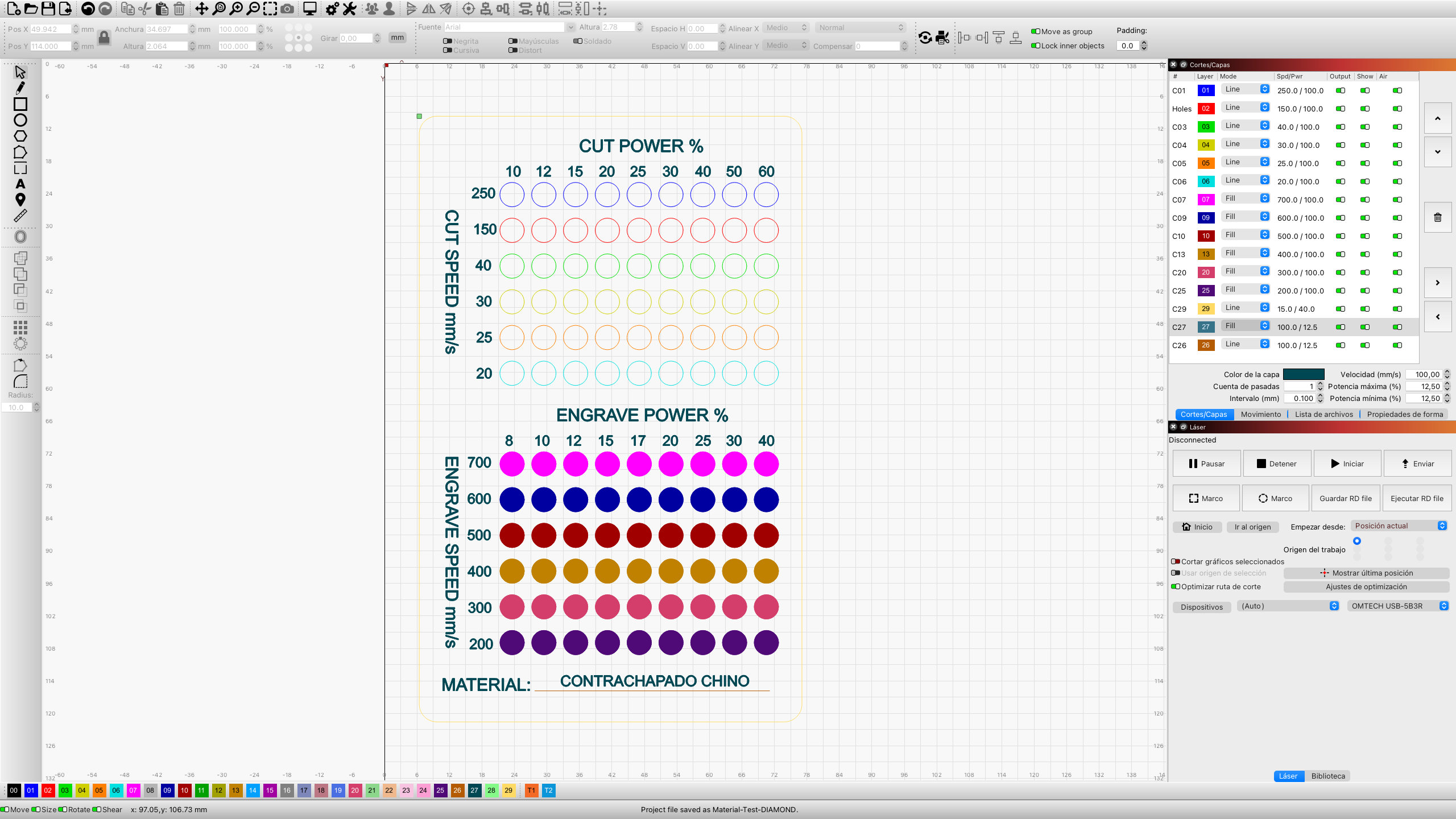Switch to the Biblioteca tab
Viewport: 1456px width, 819px height.
[x=1329, y=776]
